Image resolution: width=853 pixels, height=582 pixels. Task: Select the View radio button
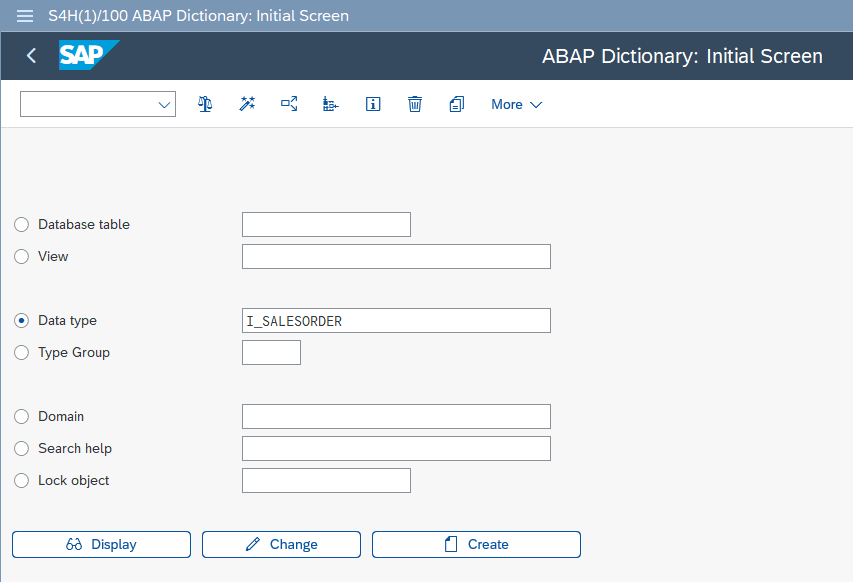point(21,257)
